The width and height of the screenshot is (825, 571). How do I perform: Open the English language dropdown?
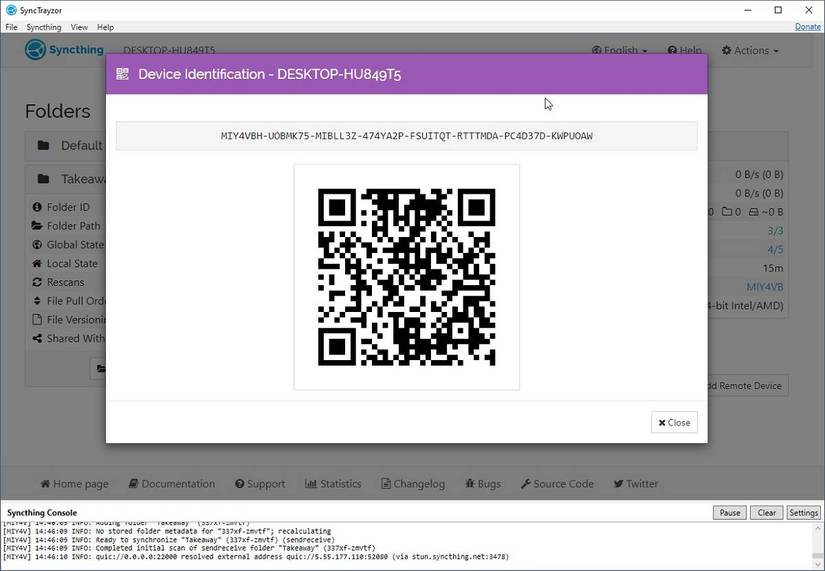(619, 51)
